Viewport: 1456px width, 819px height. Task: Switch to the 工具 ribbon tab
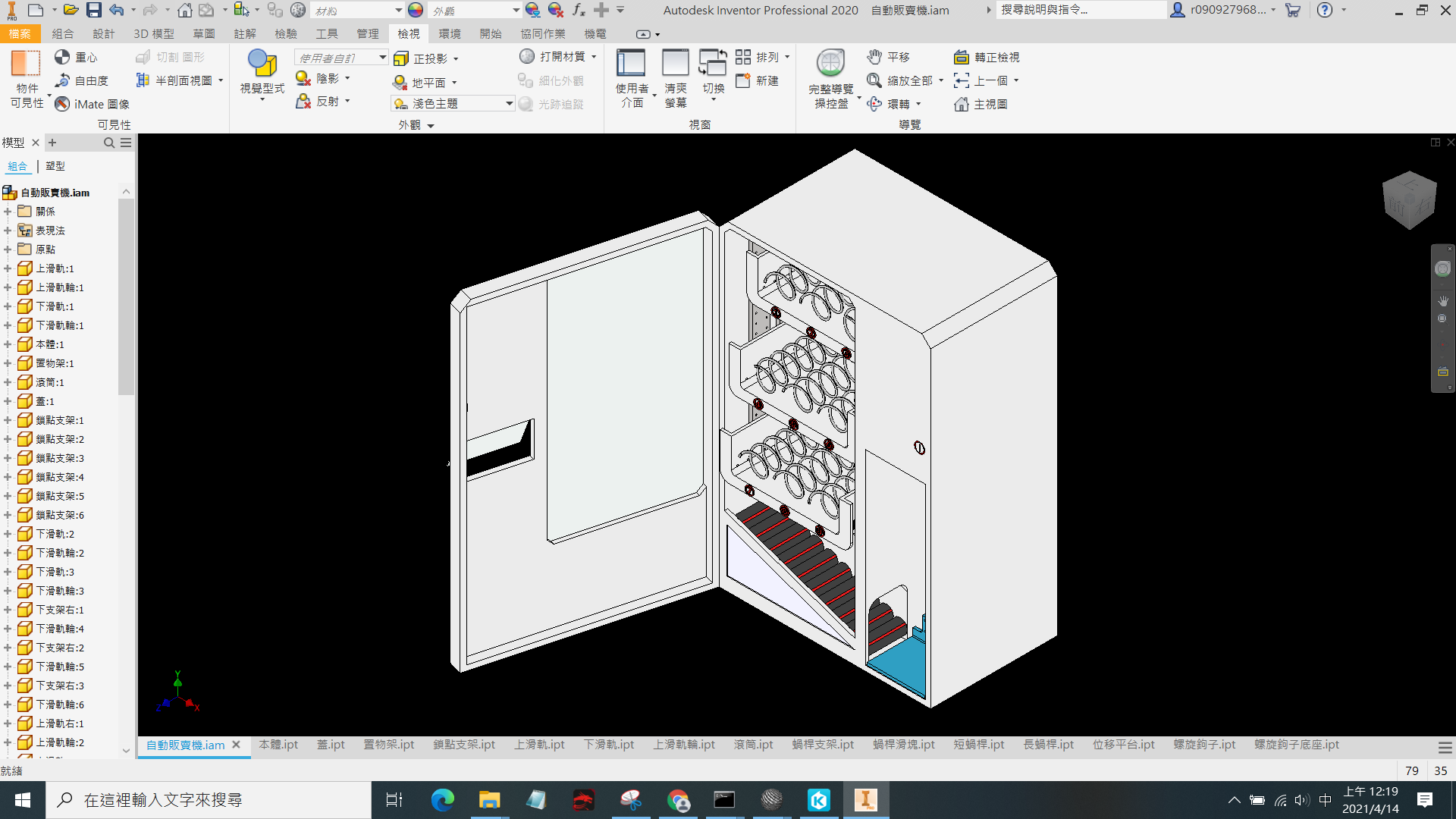click(x=327, y=34)
